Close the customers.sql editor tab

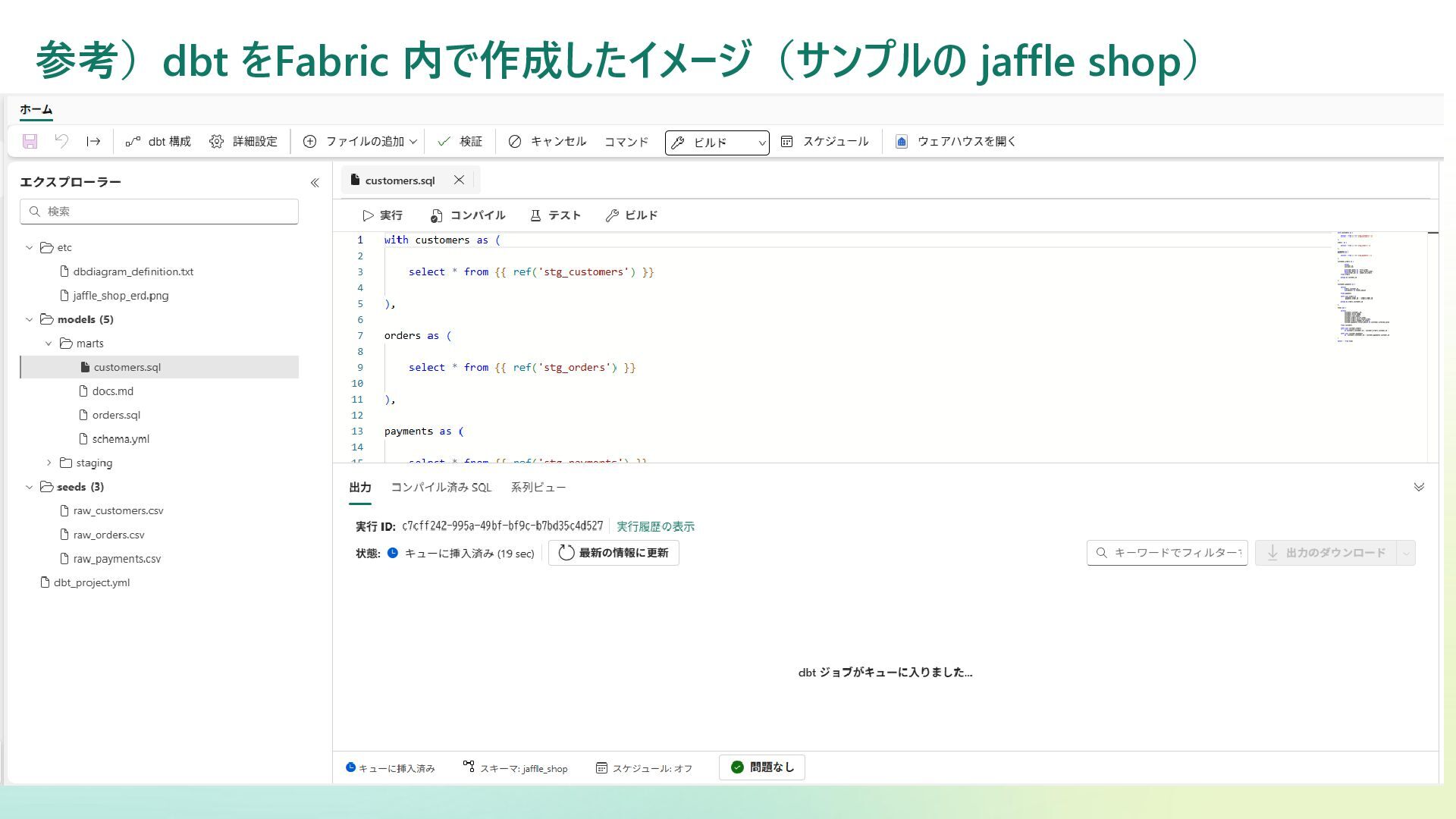(x=459, y=180)
